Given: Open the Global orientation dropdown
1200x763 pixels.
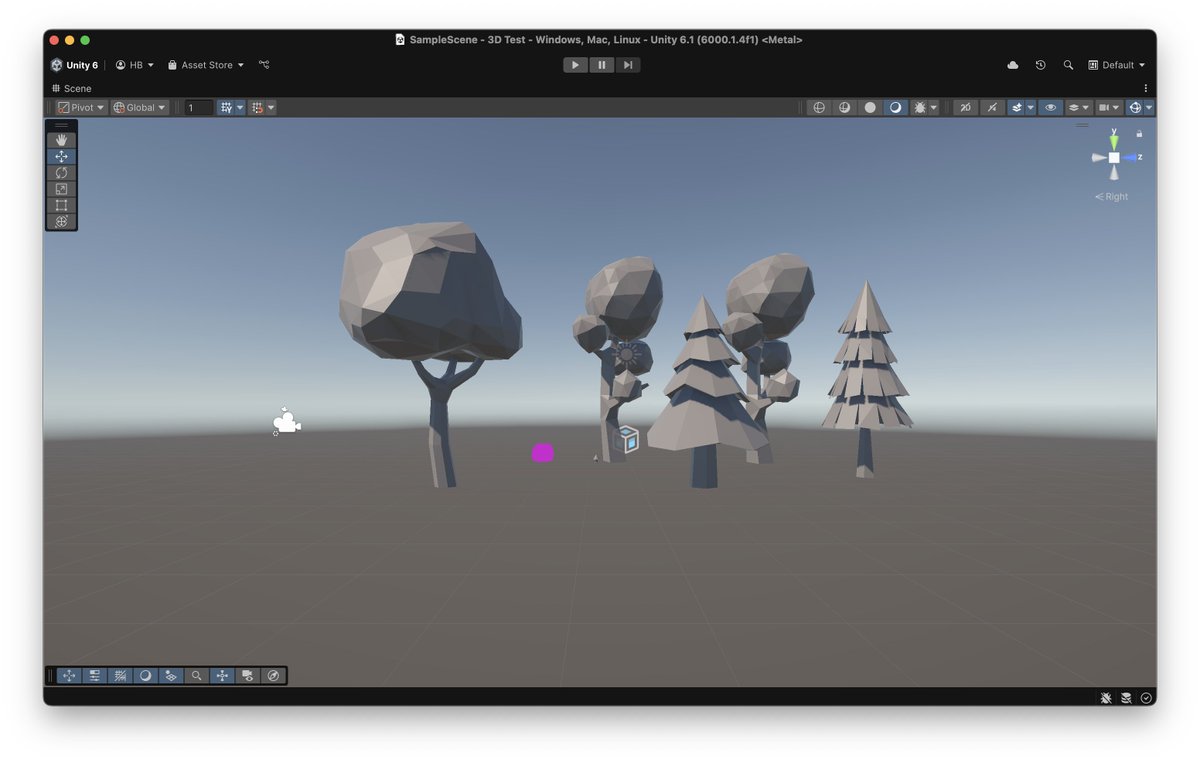Looking at the screenshot, I should pyautogui.click(x=138, y=107).
